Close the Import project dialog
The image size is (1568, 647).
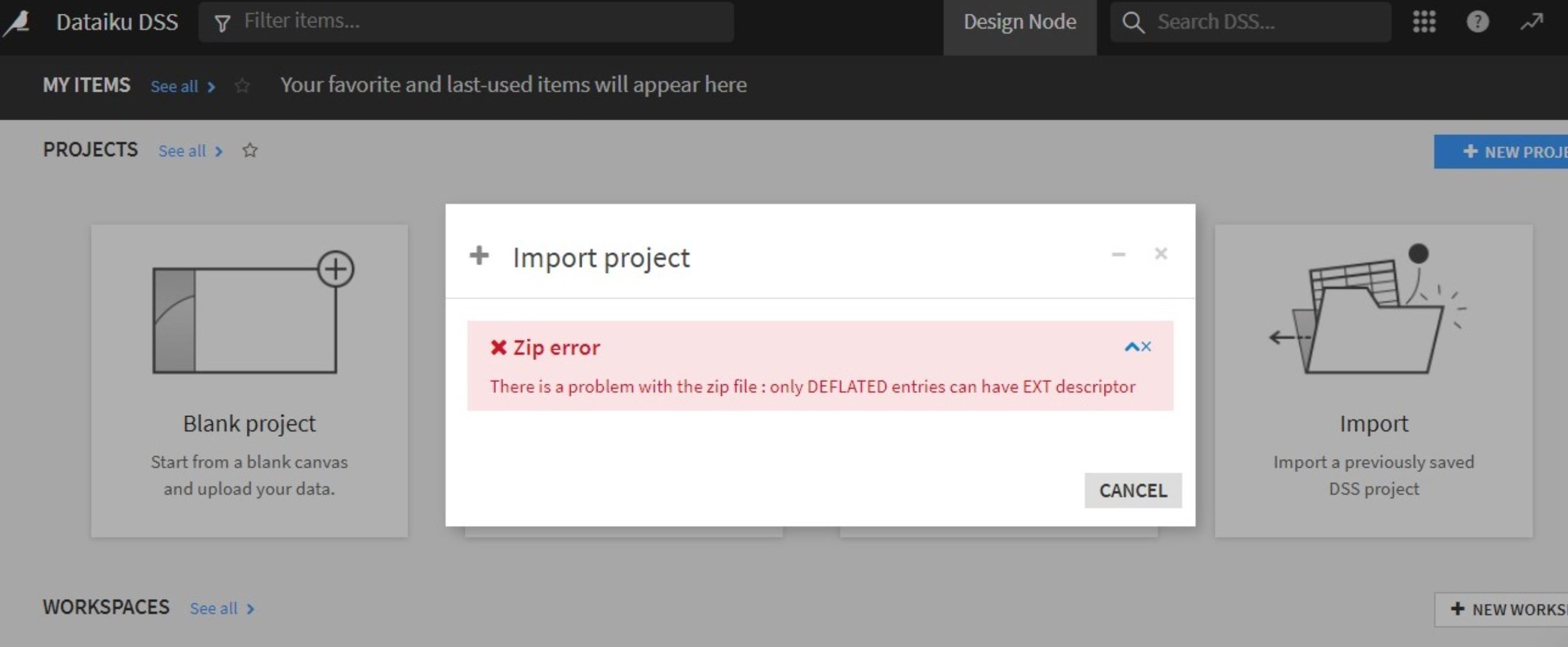tap(1161, 253)
